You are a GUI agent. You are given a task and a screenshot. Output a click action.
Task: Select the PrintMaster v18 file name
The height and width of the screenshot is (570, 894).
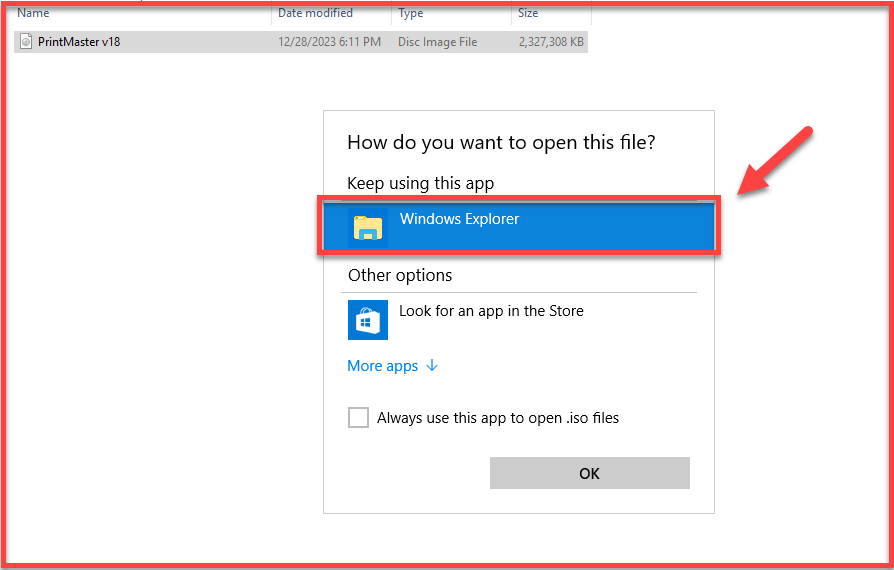[79, 42]
